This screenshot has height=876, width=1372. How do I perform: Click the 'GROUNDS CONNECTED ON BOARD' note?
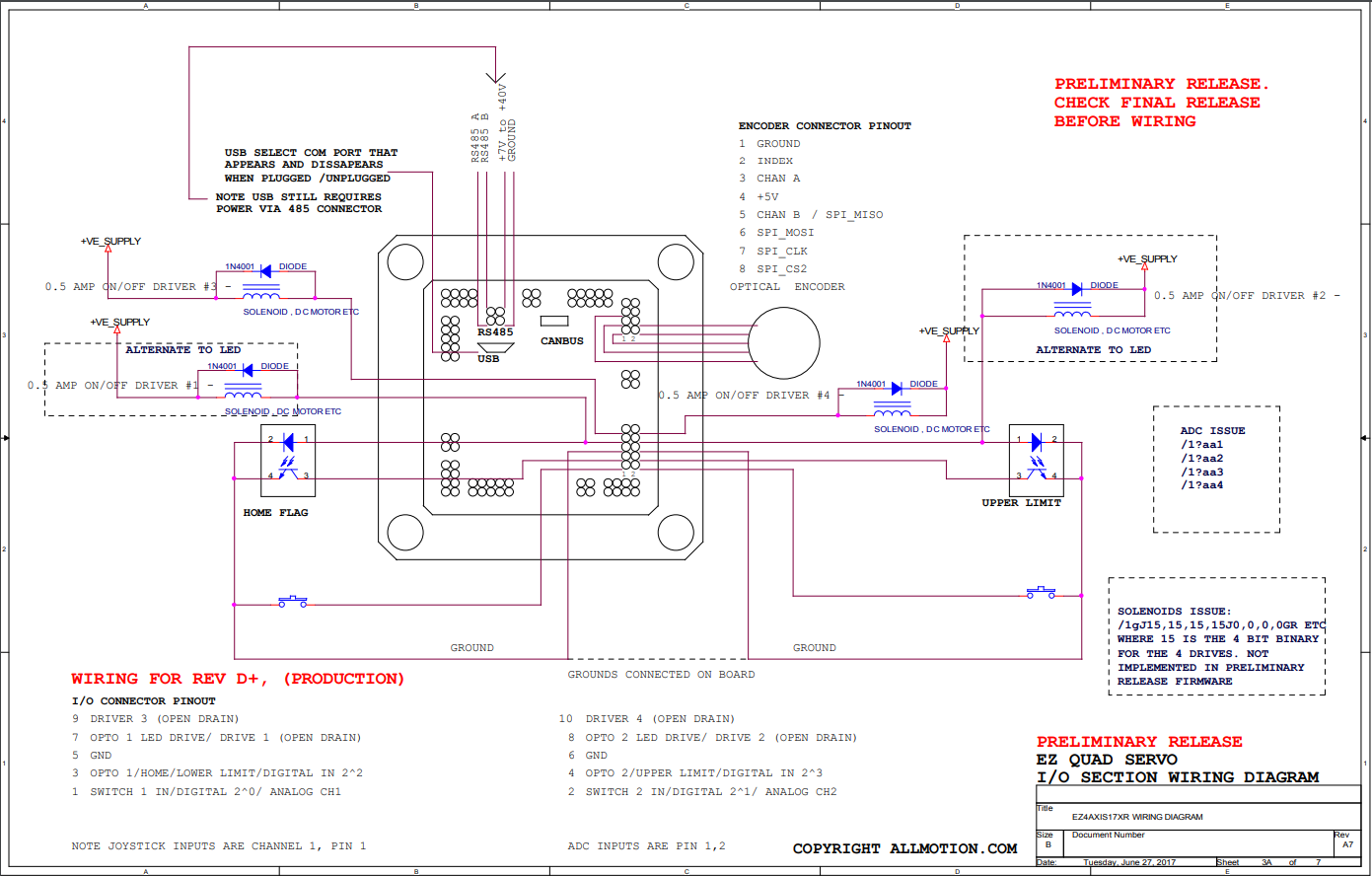tap(661, 675)
